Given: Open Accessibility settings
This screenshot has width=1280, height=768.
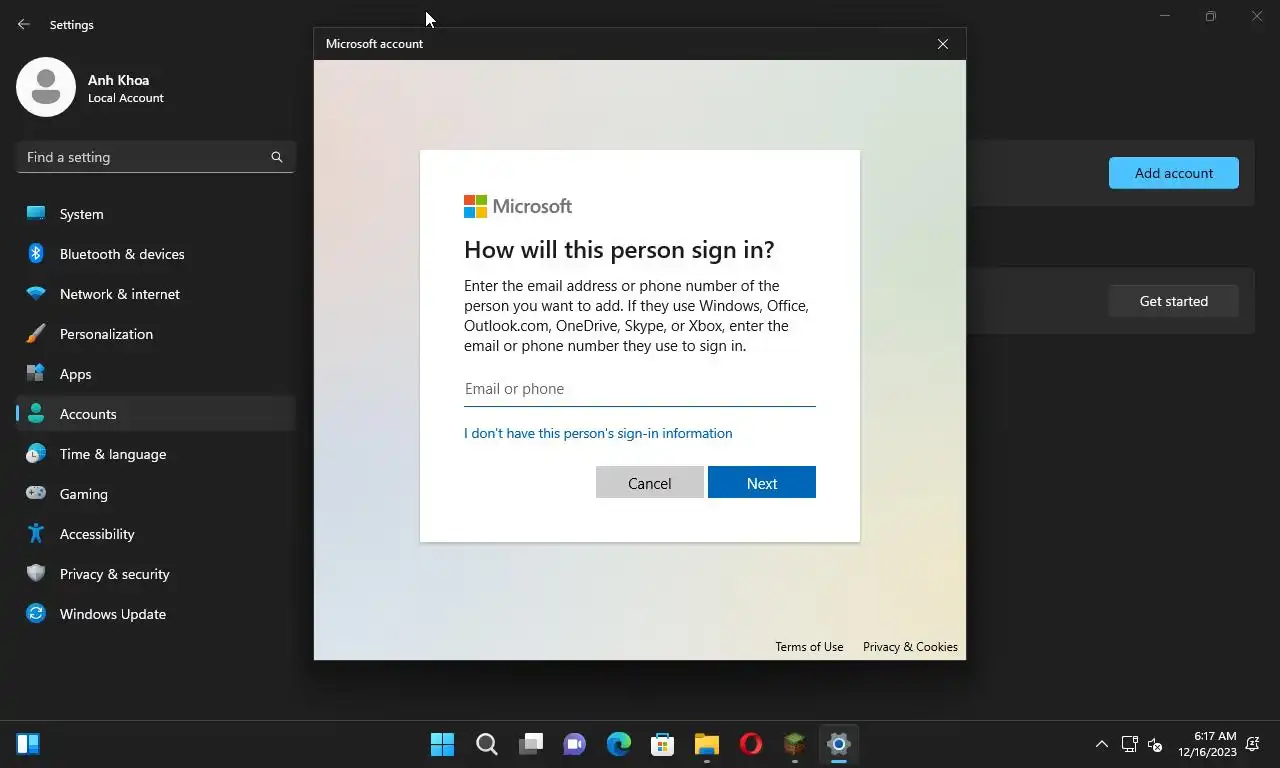Looking at the screenshot, I should 156,534.
